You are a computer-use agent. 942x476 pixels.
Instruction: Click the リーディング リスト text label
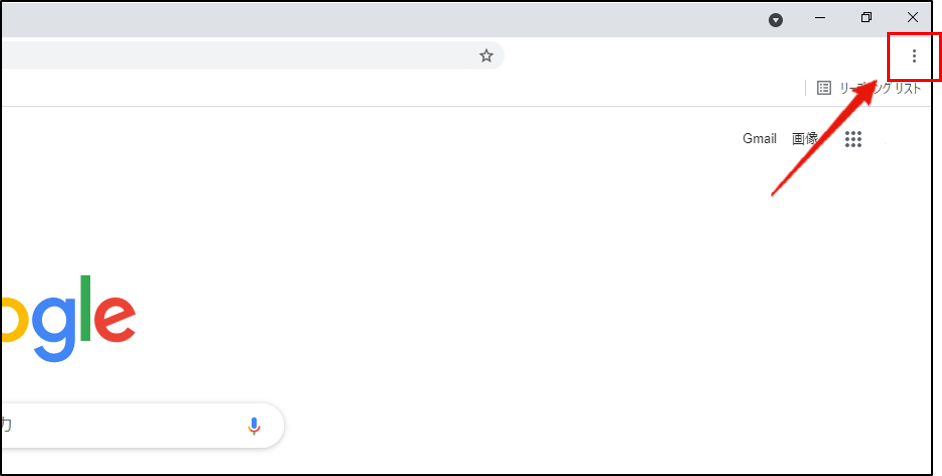coord(880,88)
